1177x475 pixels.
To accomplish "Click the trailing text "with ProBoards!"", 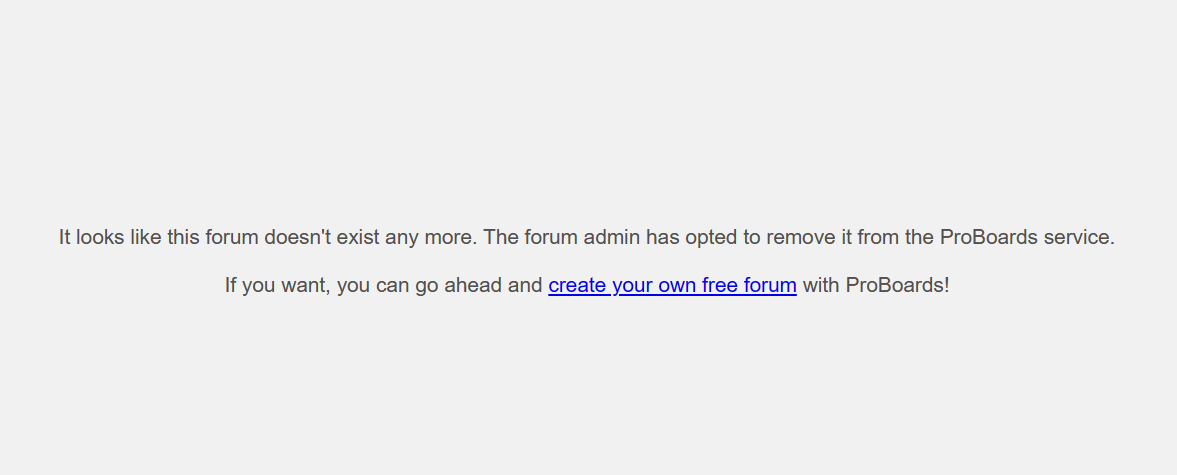I will (876, 285).
